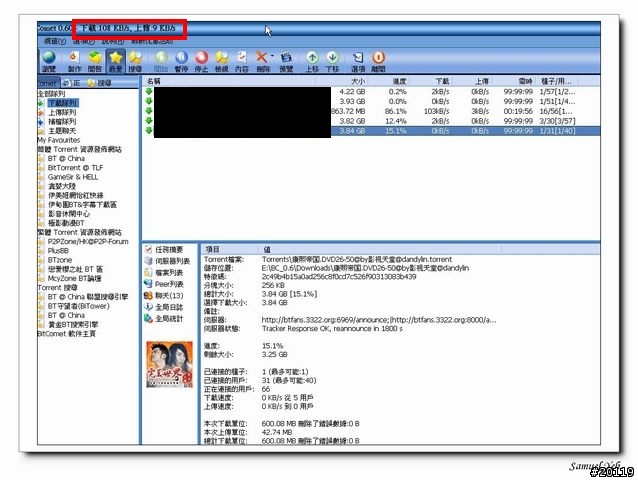The image size is (638, 480).
Task: Open the 瀏覽 globe browse tool
Action: pos(49,61)
